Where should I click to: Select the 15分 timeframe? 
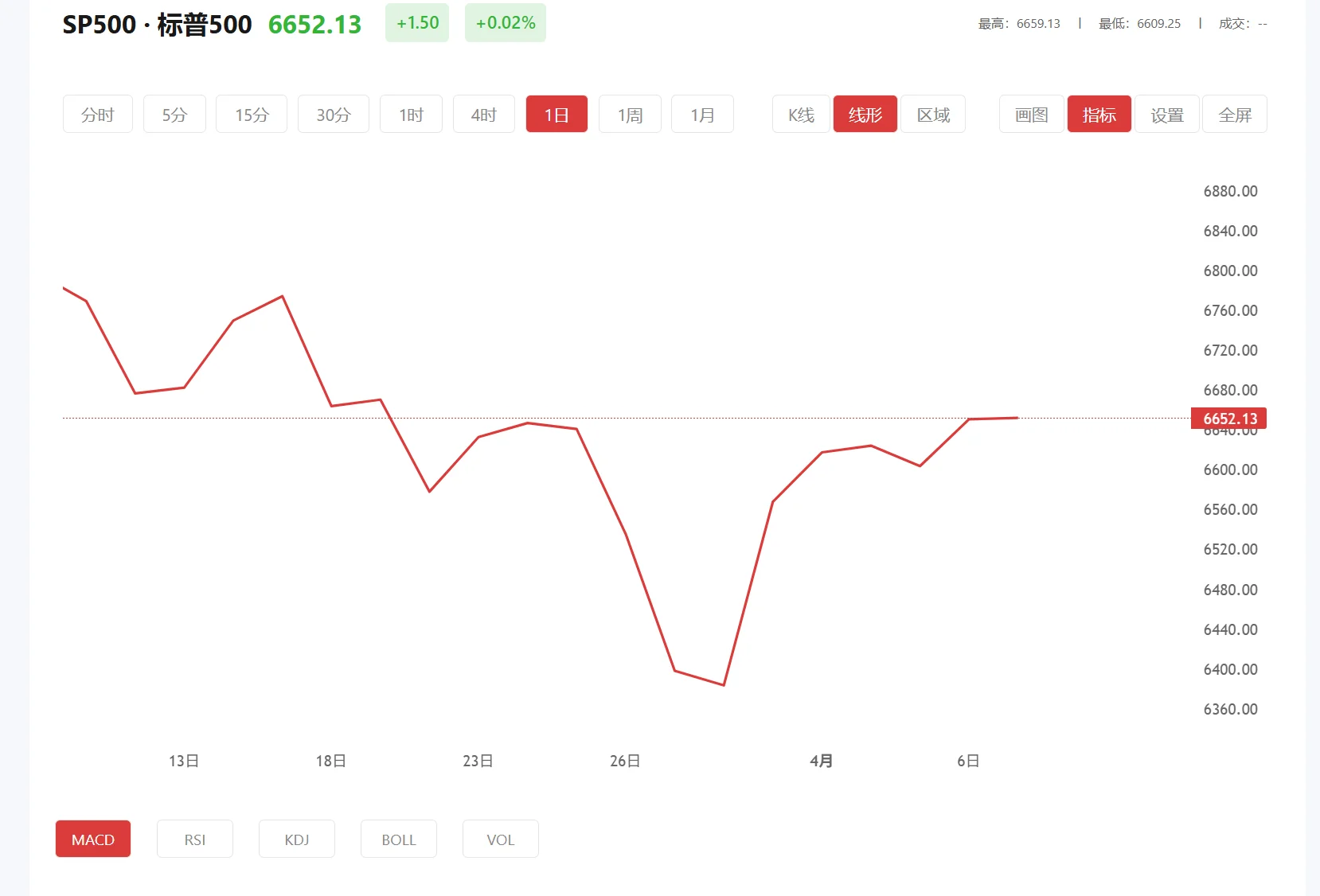(251, 114)
